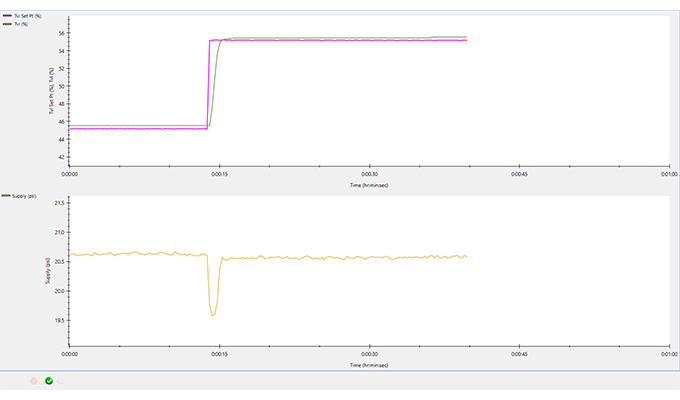The height and width of the screenshot is (400, 680).
Task: Click the Time axis title under travel chart
Action: coord(369,185)
